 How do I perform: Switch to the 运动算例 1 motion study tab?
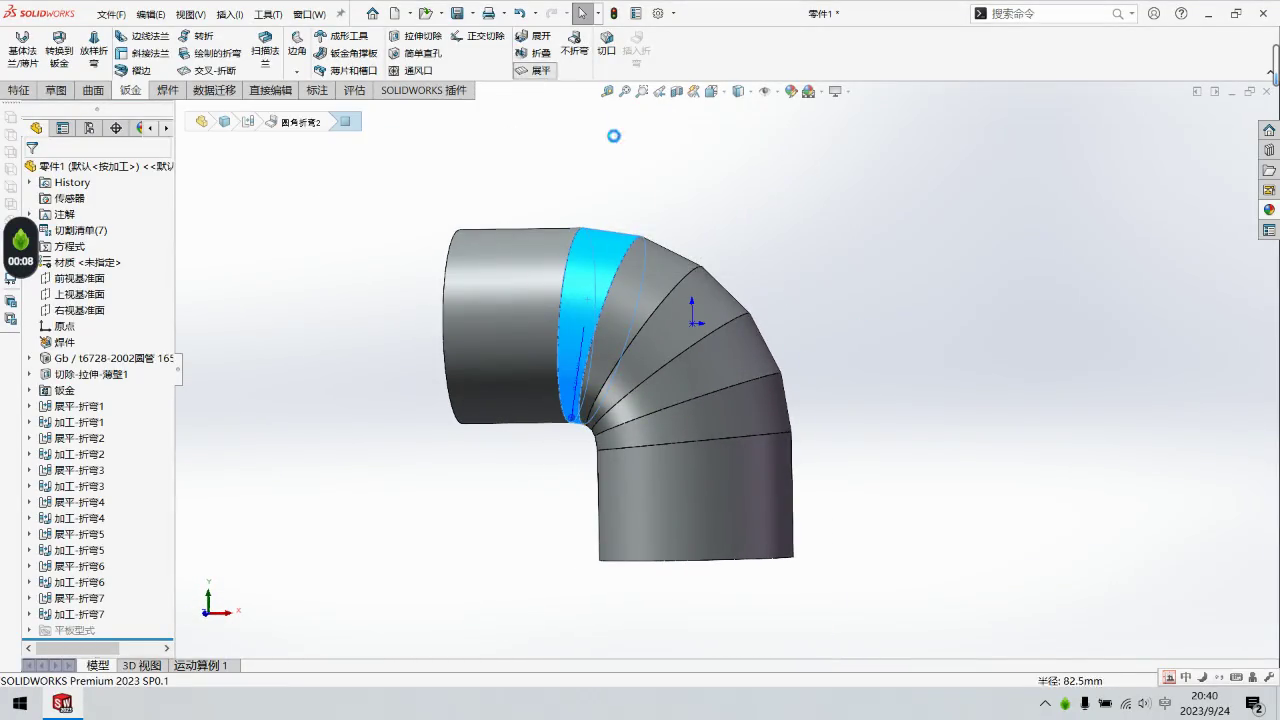click(x=201, y=665)
